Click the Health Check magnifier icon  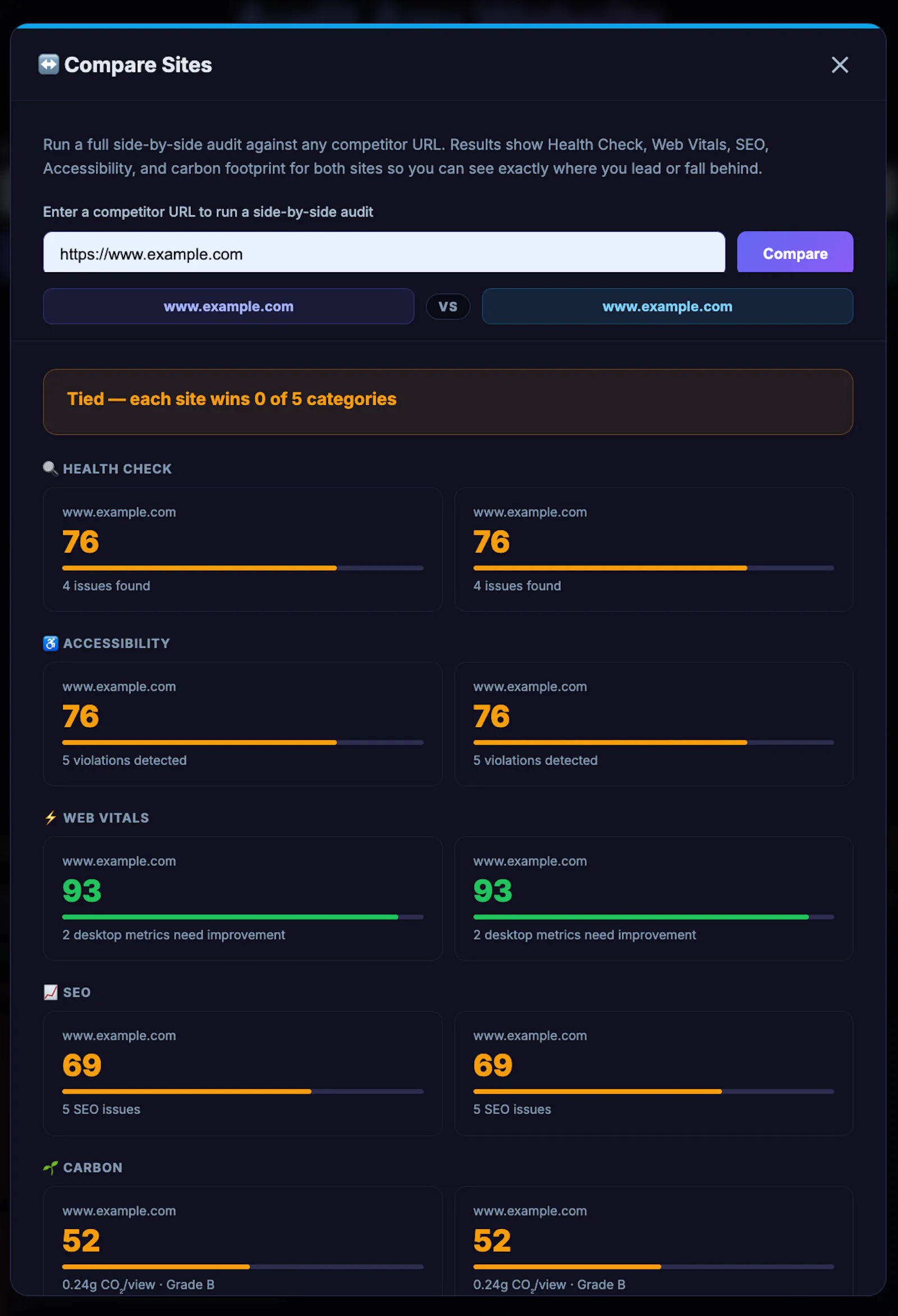click(51, 468)
